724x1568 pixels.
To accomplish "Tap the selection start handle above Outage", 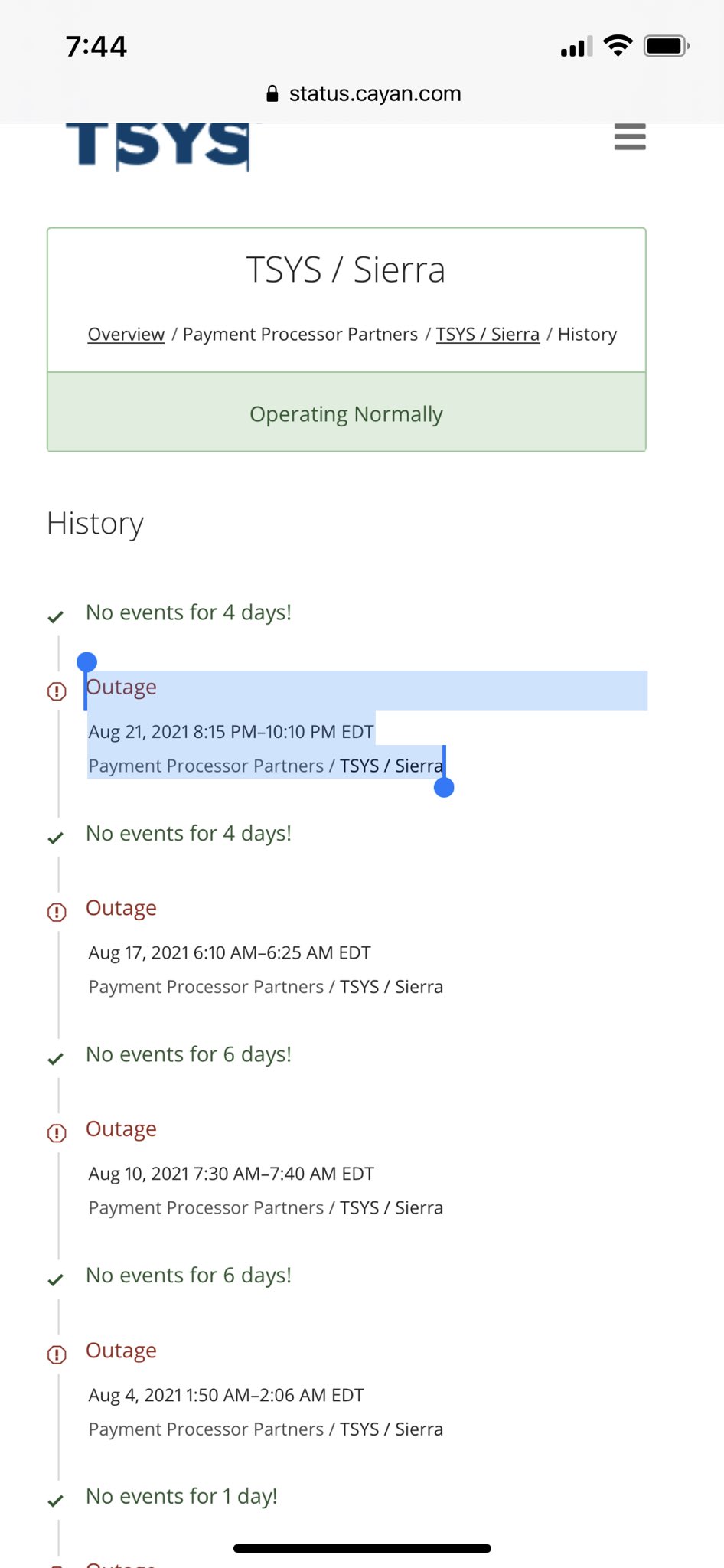I will click(86, 661).
